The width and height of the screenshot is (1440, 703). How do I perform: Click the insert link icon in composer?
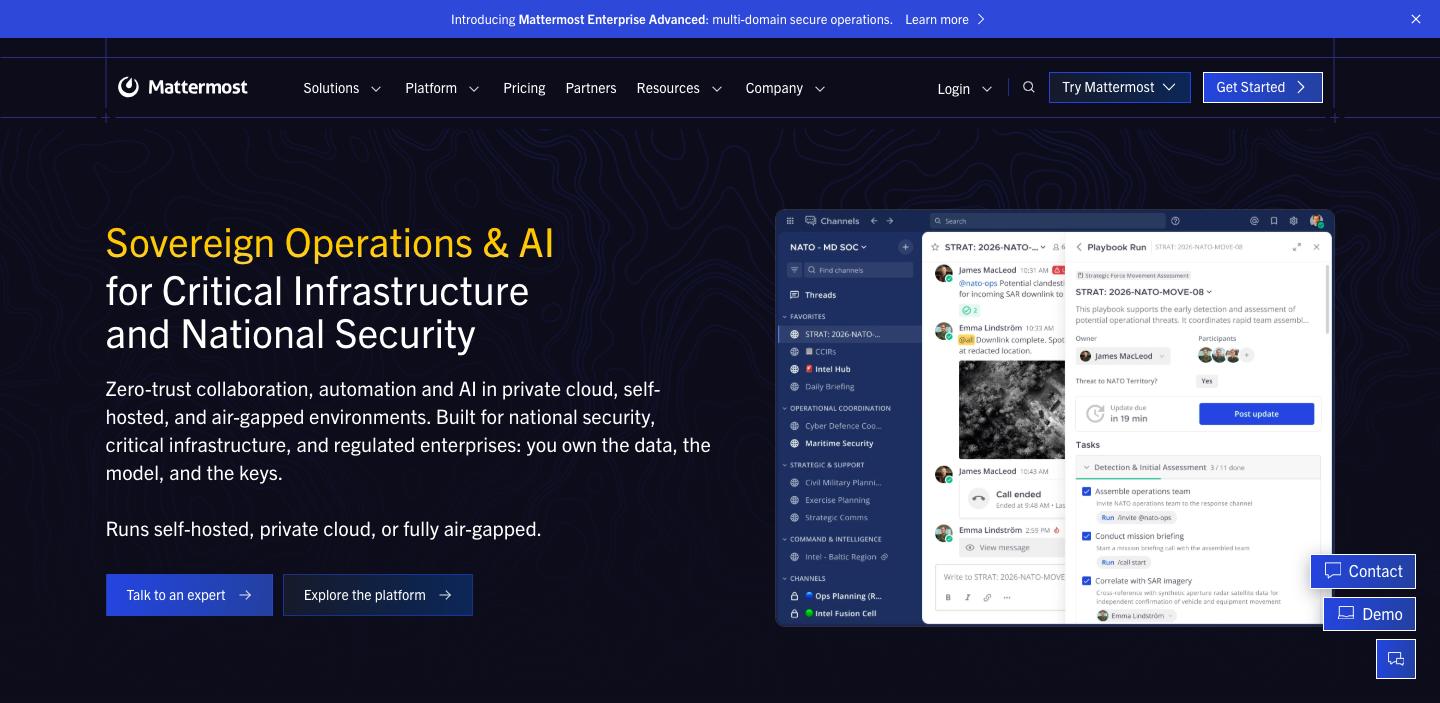(x=987, y=597)
